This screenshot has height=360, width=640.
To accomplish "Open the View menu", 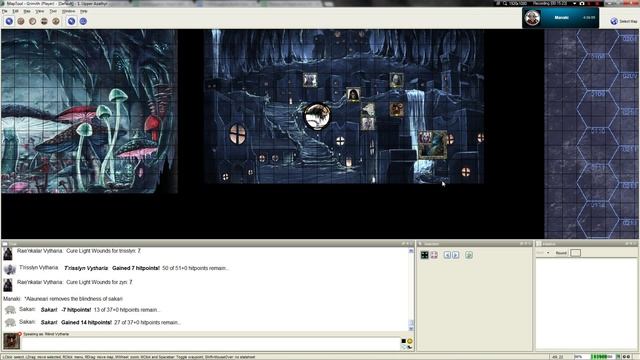I will click(40, 11).
